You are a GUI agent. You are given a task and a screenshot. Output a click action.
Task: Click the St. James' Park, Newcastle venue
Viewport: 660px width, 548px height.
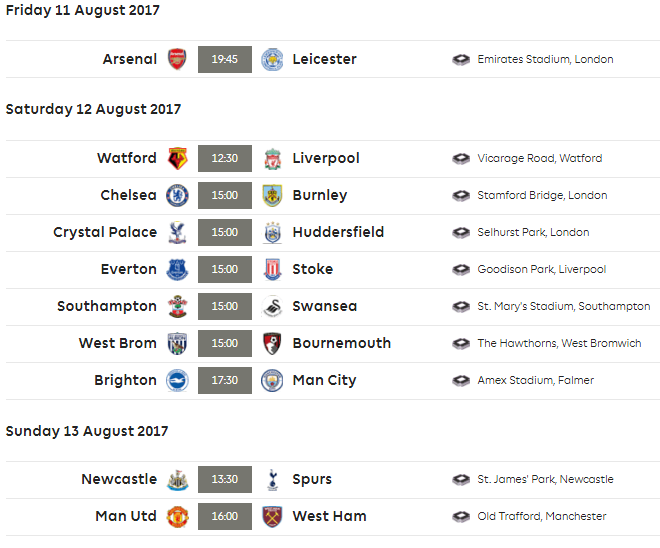click(545, 479)
